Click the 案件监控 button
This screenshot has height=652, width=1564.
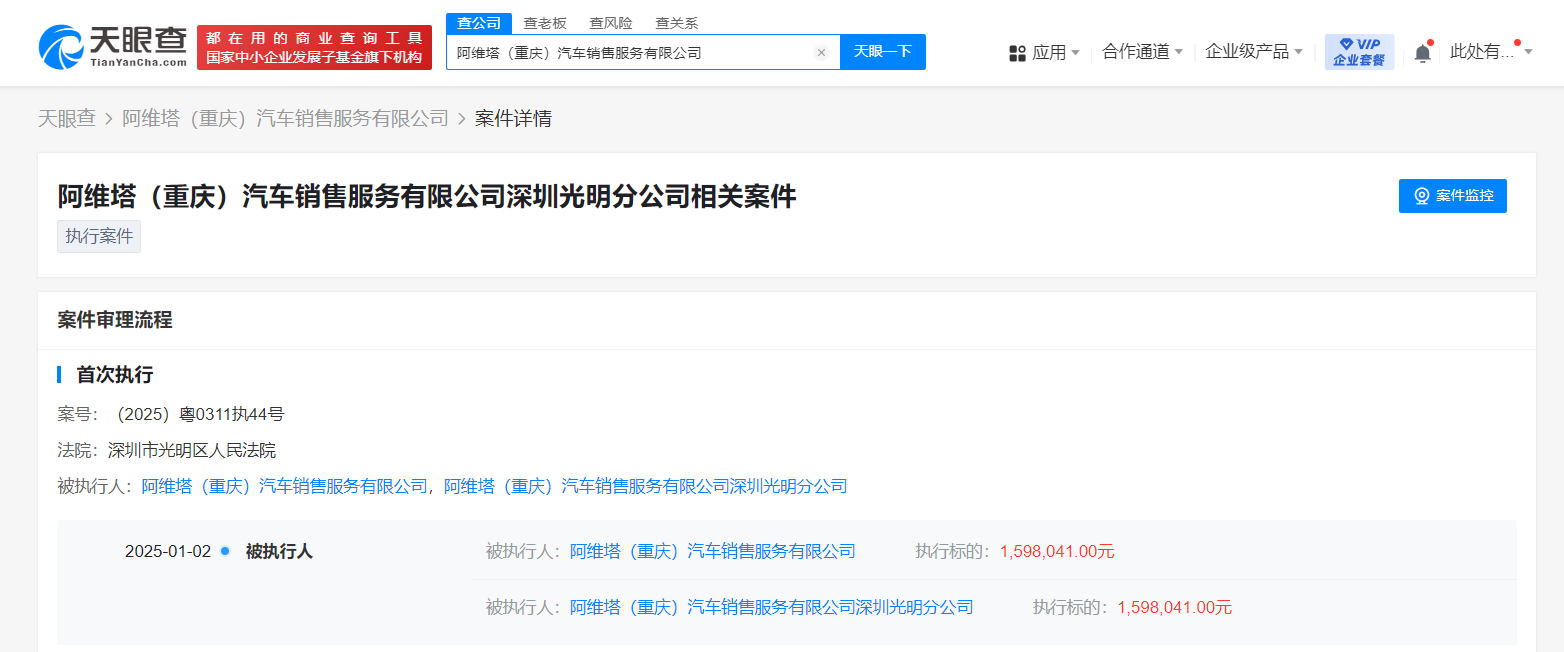pyautogui.click(x=1453, y=196)
